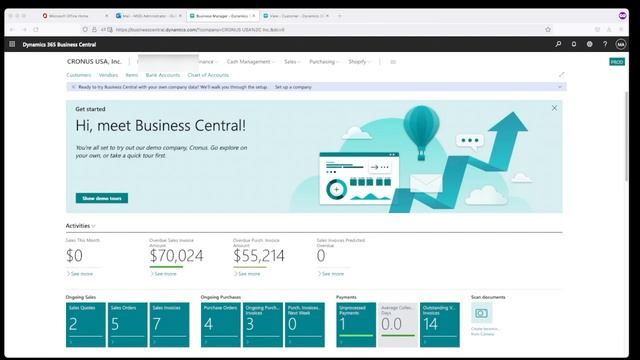Click See more under $55,214
Image resolution: width=640 pixels, height=360 pixels.
tap(247, 274)
